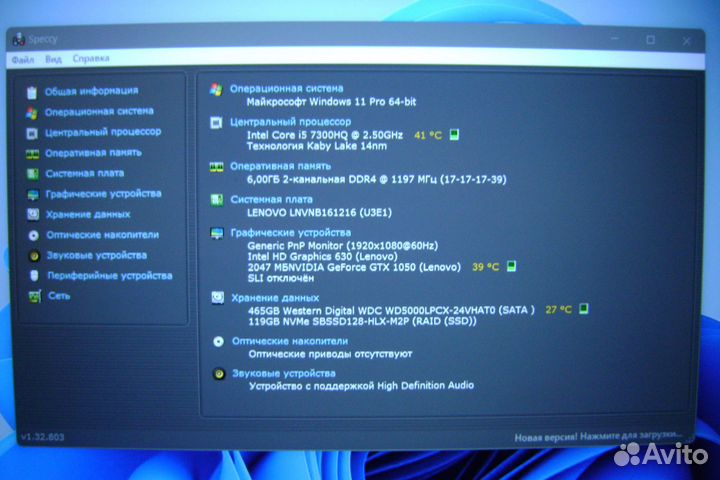This screenshot has width=720, height=480.
Task: Click the Speccy title bar app icon
Action: (18, 40)
